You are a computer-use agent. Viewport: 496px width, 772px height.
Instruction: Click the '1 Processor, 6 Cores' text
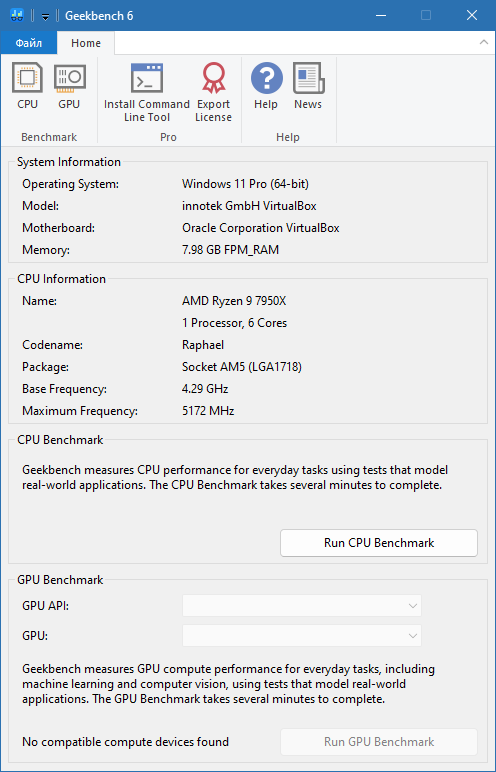[x=234, y=323]
